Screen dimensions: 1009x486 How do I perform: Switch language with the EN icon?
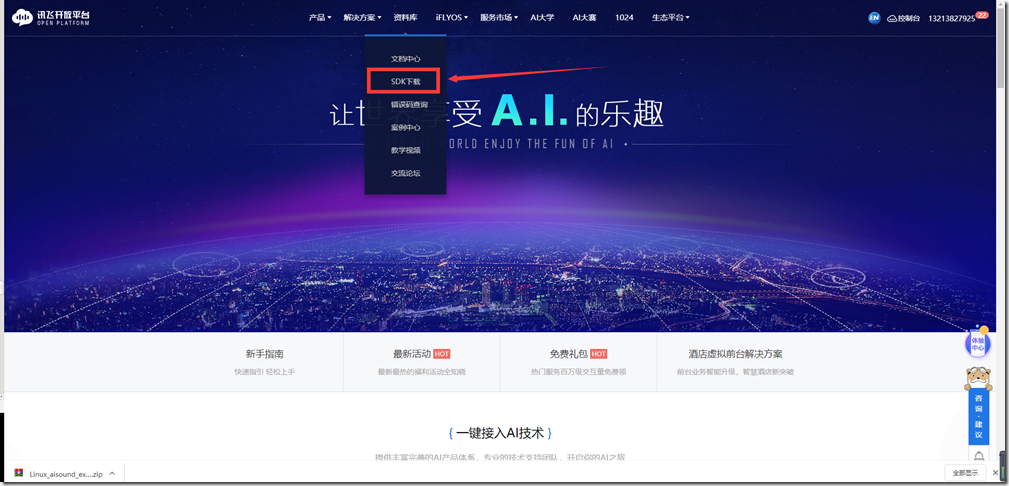(x=873, y=18)
